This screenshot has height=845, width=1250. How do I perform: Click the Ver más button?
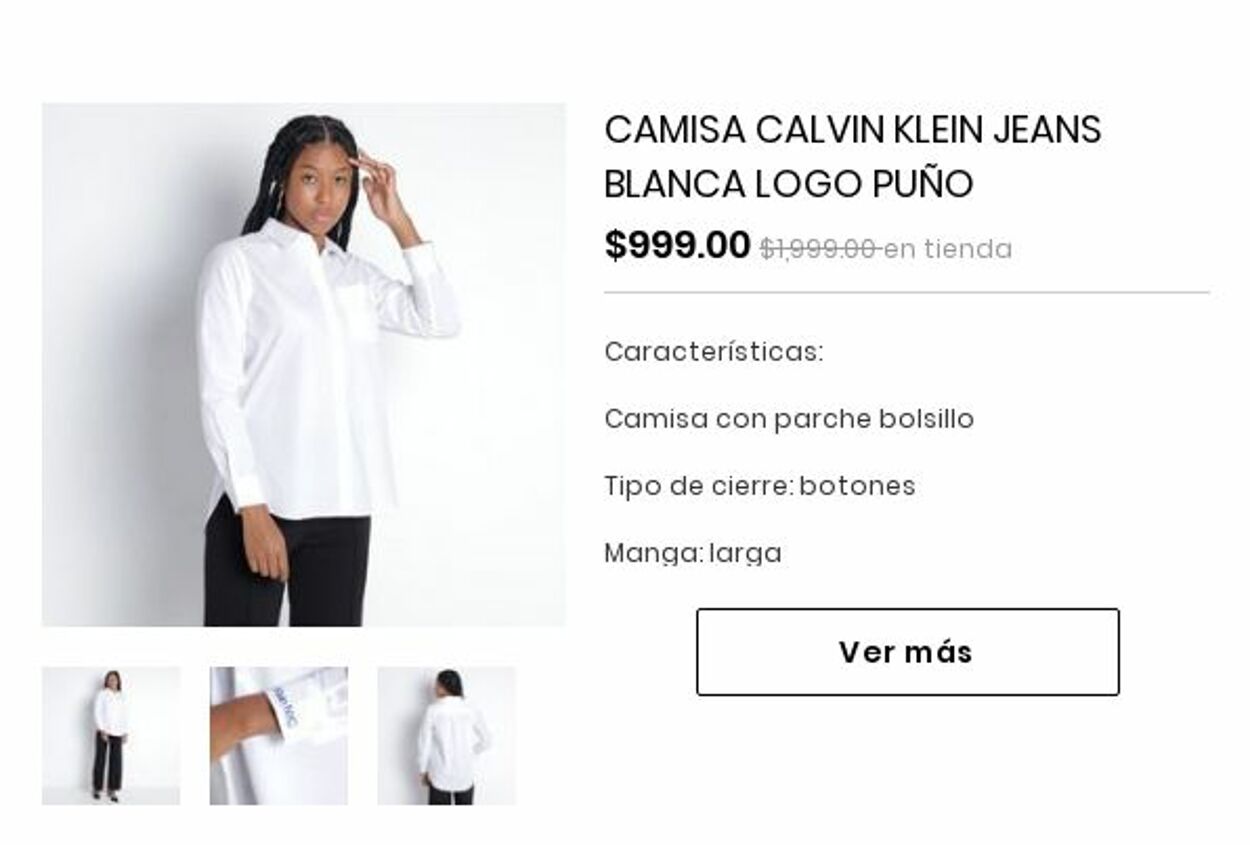coord(907,652)
